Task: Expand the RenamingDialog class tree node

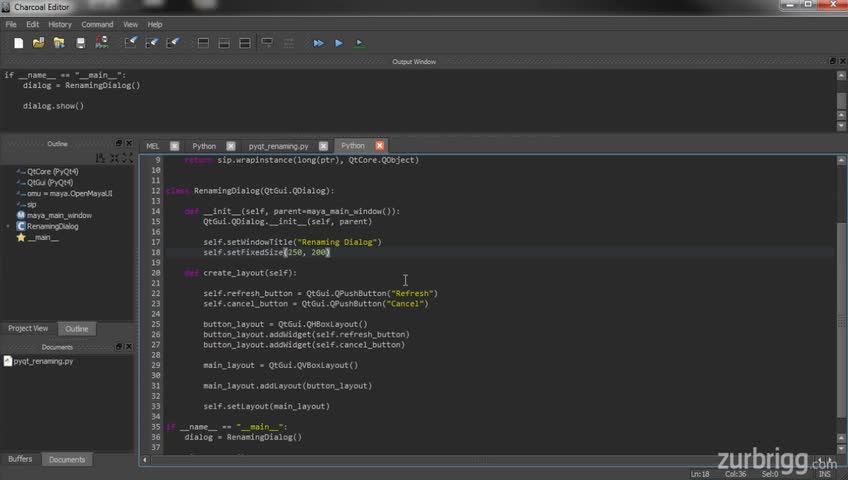Action: [9, 227]
